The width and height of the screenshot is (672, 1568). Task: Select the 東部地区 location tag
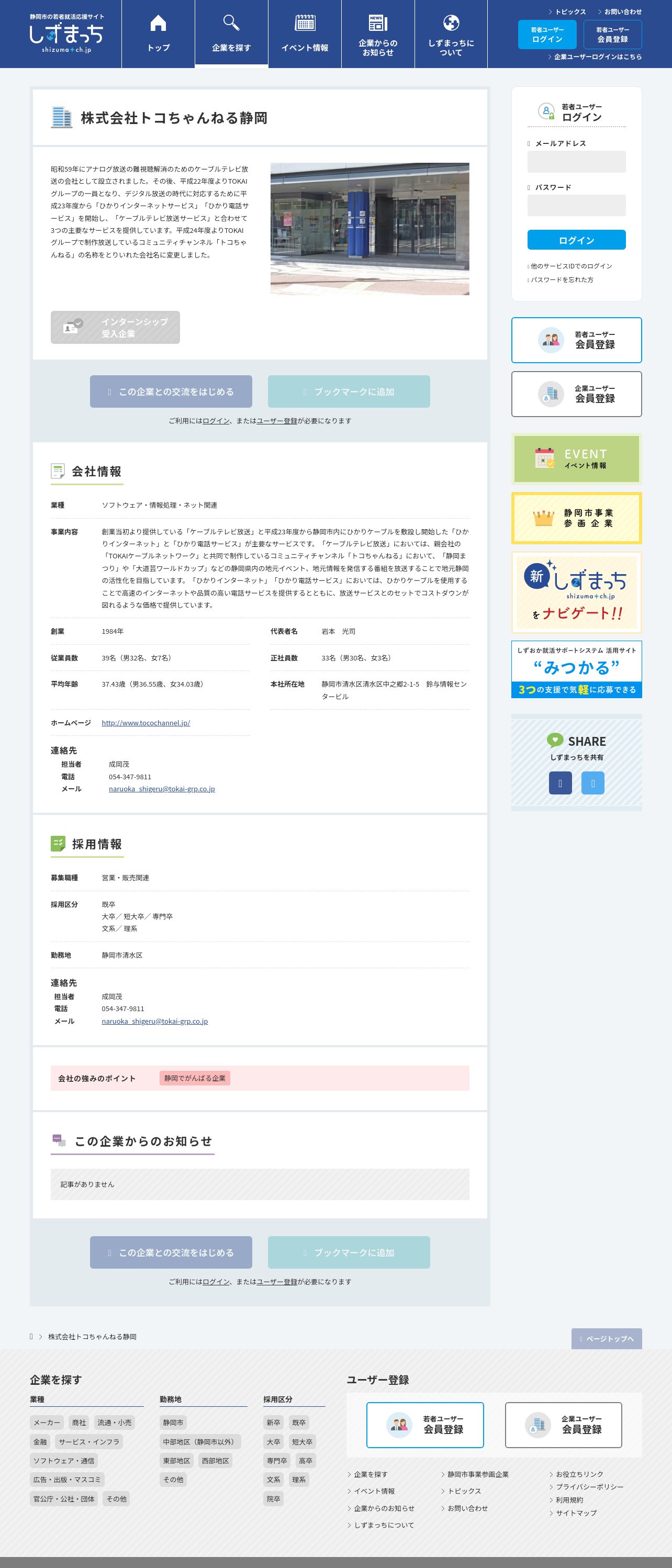[x=176, y=1461]
